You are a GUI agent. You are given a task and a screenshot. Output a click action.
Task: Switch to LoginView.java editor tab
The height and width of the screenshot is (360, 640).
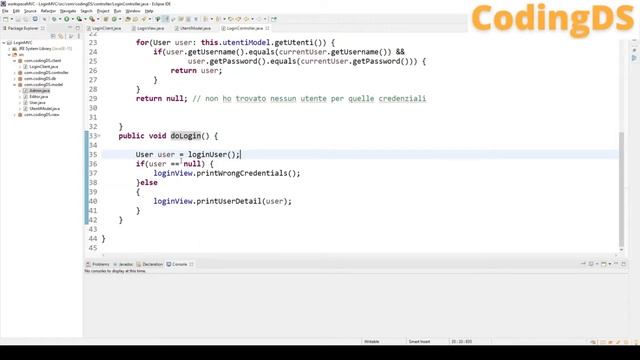click(148, 28)
